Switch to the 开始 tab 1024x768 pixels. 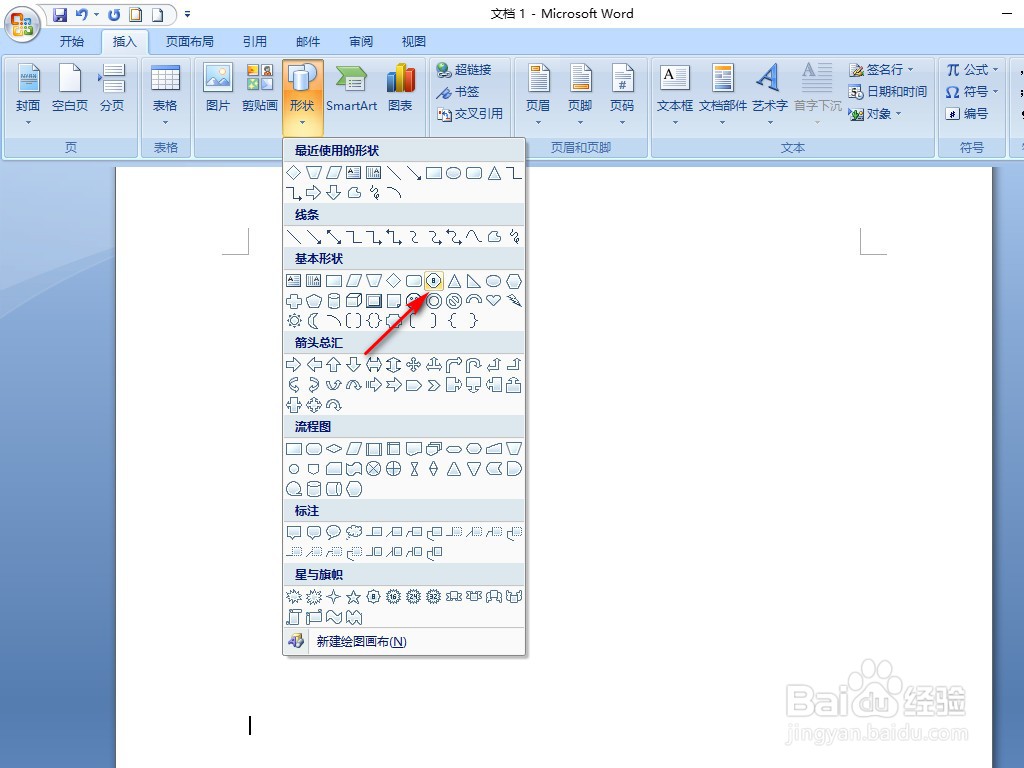click(x=72, y=42)
